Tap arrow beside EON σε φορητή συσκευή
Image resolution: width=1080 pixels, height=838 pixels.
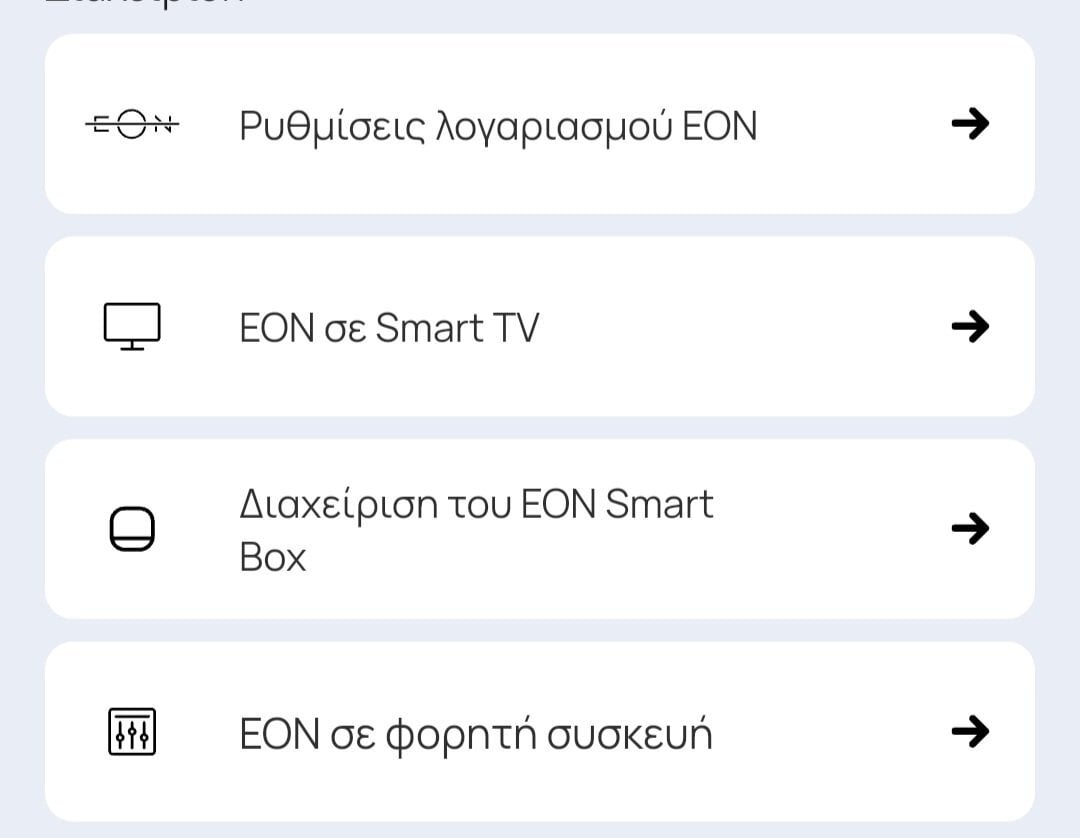[x=970, y=731]
